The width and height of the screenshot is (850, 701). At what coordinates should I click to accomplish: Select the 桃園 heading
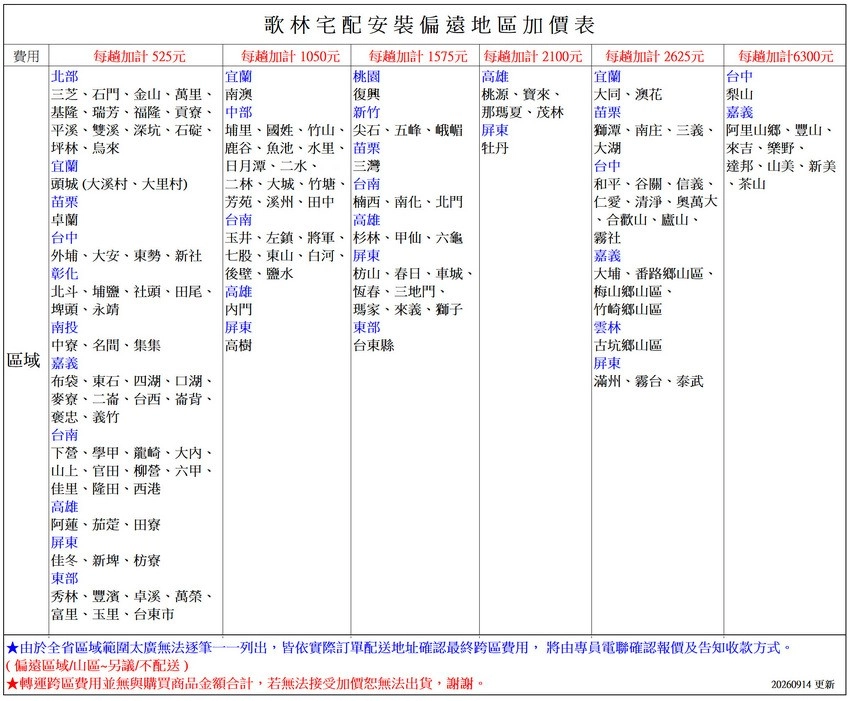pos(366,76)
